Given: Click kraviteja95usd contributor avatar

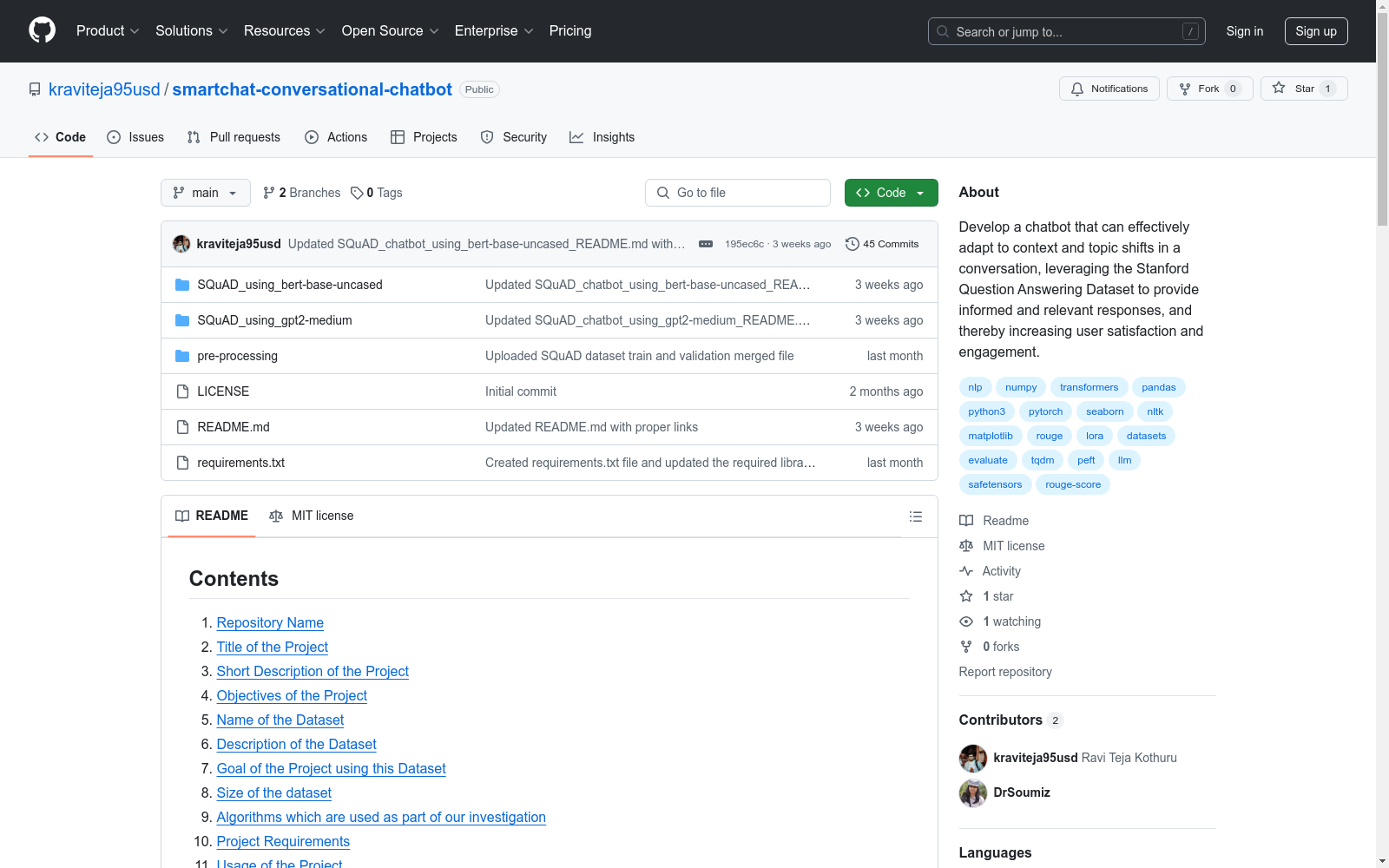Looking at the screenshot, I should [x=973, y=758].
